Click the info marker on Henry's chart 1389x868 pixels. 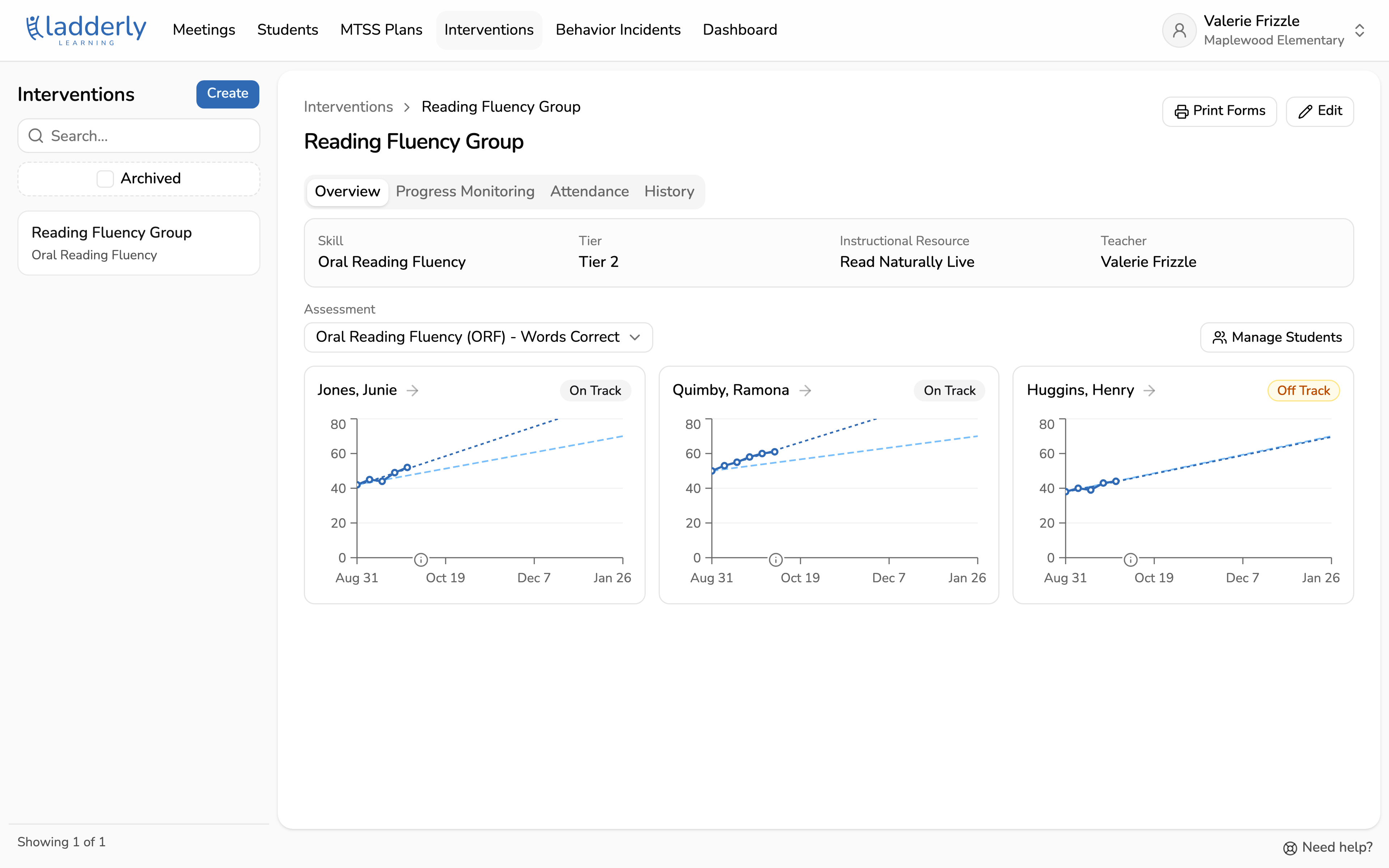(x=1130, y=559)
